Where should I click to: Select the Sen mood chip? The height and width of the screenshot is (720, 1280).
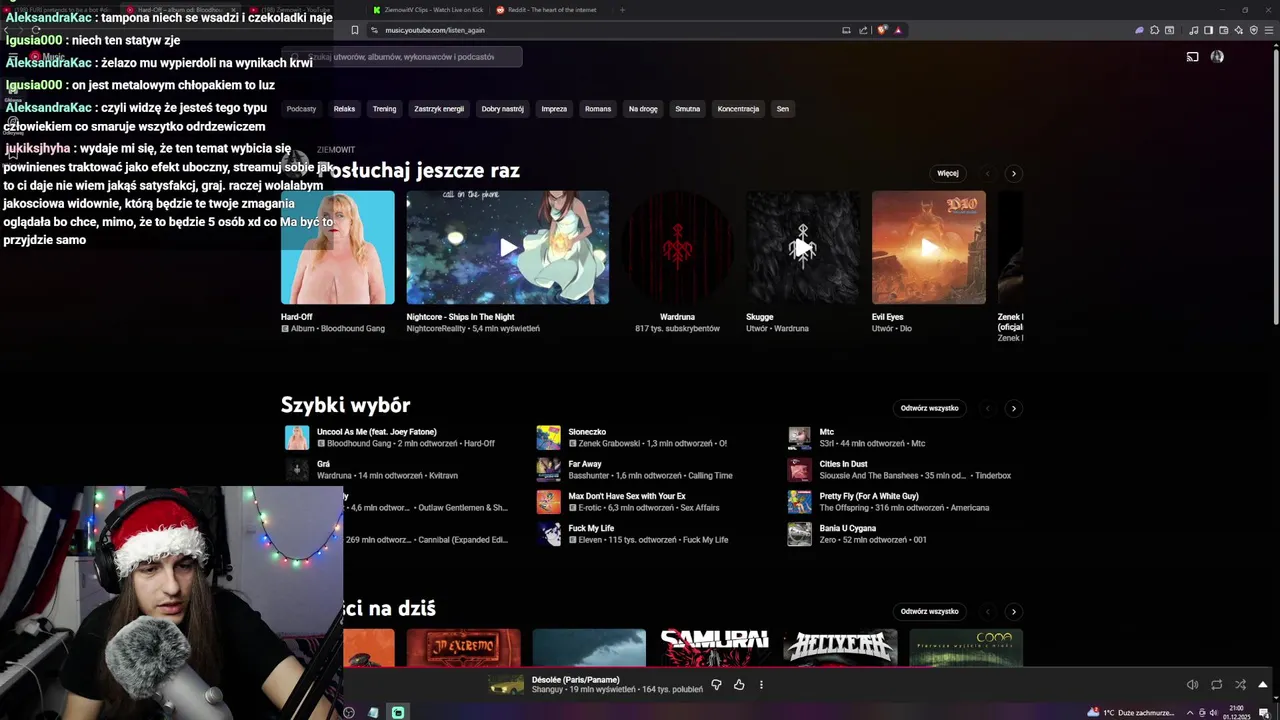click(782, 109)
